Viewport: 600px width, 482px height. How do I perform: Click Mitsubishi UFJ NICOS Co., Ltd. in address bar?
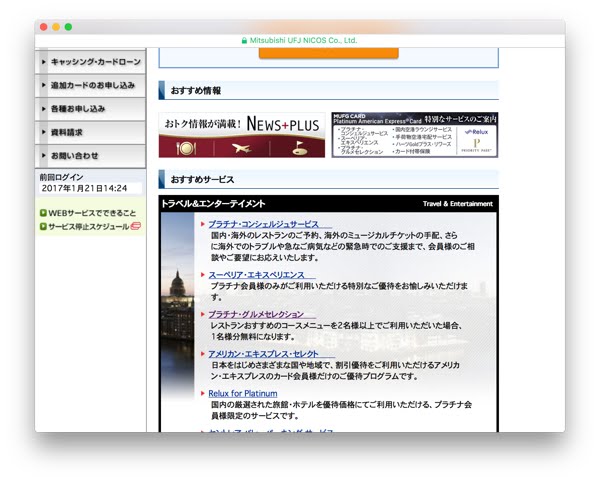pos(303,41)
